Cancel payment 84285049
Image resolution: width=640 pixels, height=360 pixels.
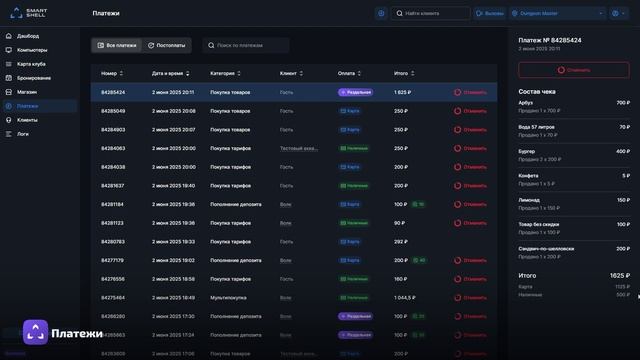[470, 111]
